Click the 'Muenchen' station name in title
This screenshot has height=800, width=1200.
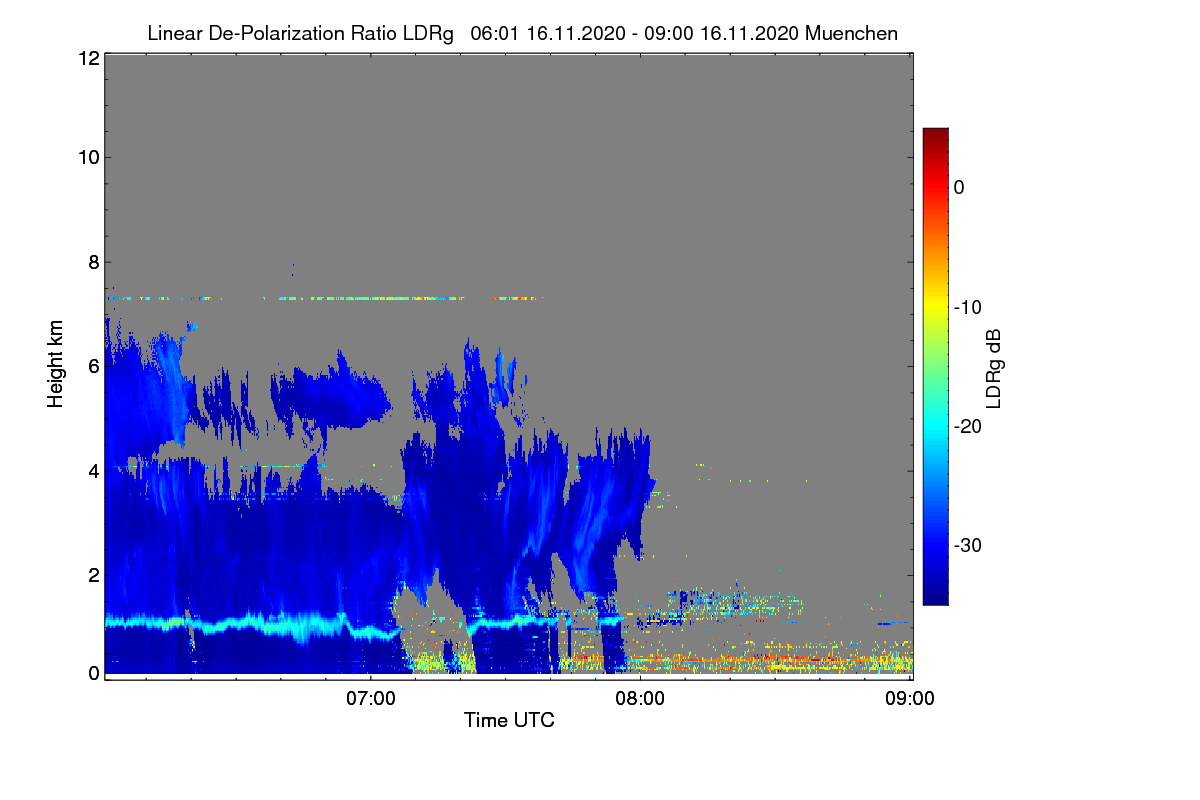pos(851,33)
